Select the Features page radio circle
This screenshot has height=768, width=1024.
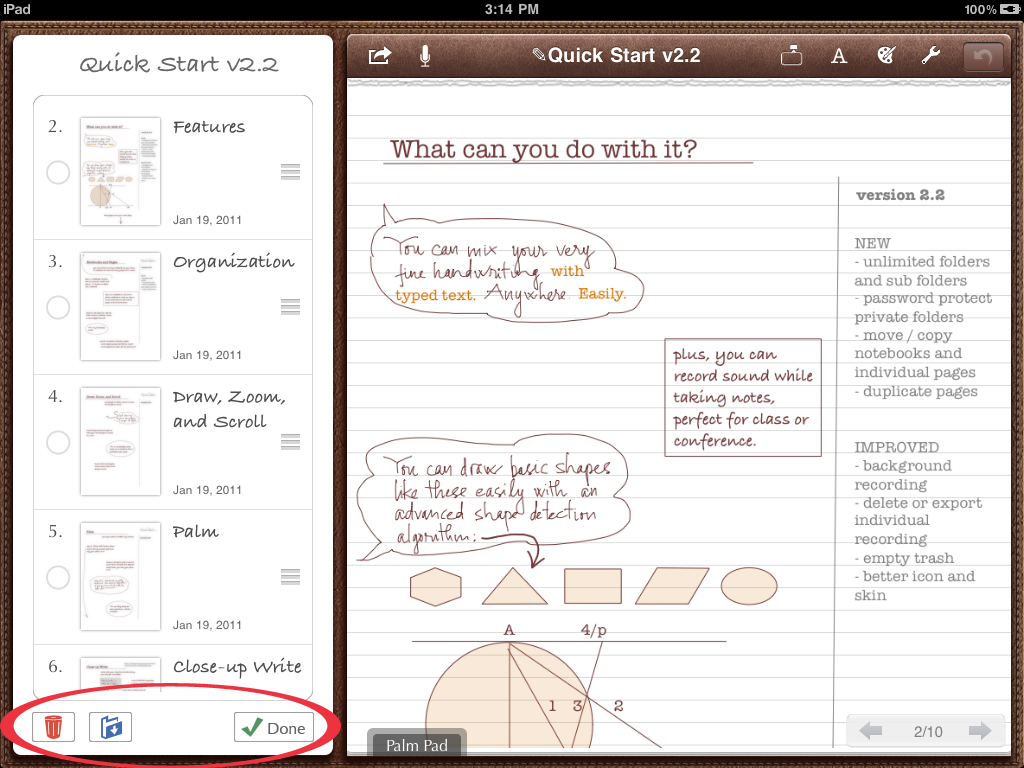(58, 172)
